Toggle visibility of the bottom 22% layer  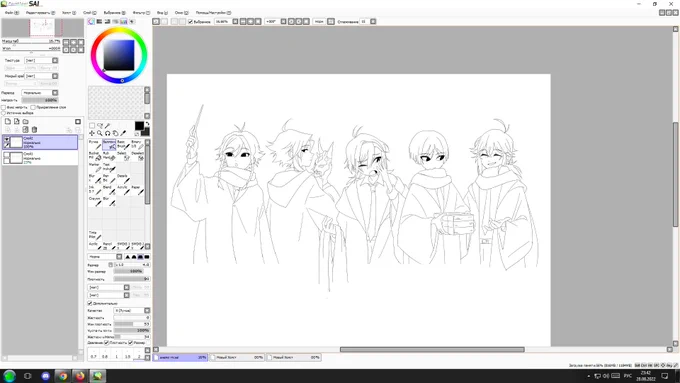pos(7,155)
